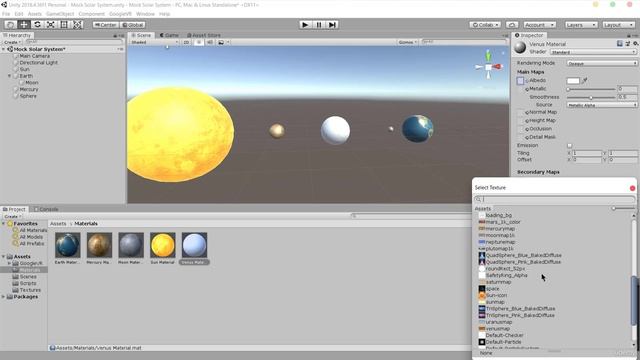Image resolution: width=640 pixels, height=360 pixels.
Task: Open the smoothness Source dropdown
Action: 602,105
